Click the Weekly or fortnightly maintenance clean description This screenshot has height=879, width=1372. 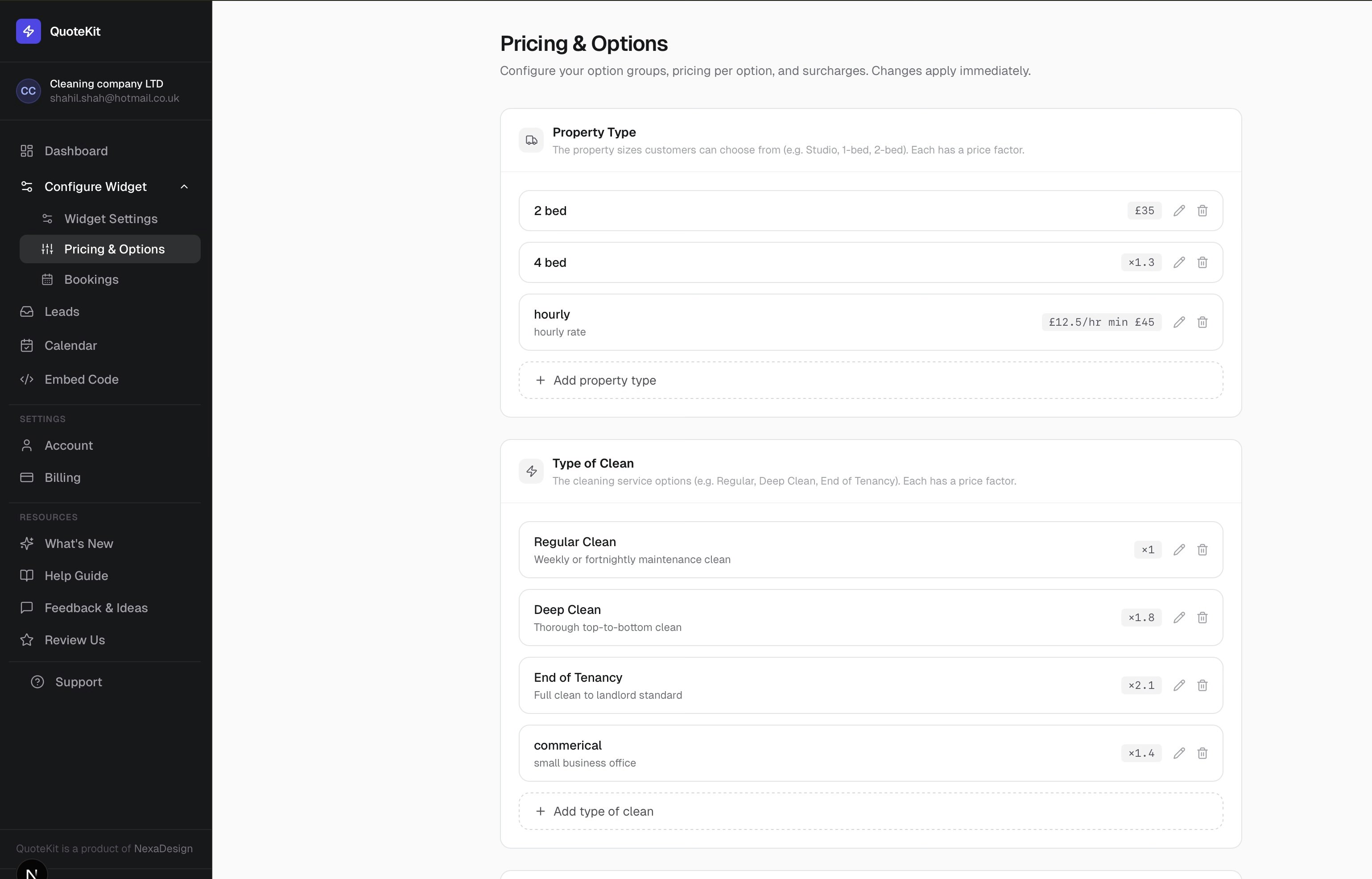tap(632, 560)
